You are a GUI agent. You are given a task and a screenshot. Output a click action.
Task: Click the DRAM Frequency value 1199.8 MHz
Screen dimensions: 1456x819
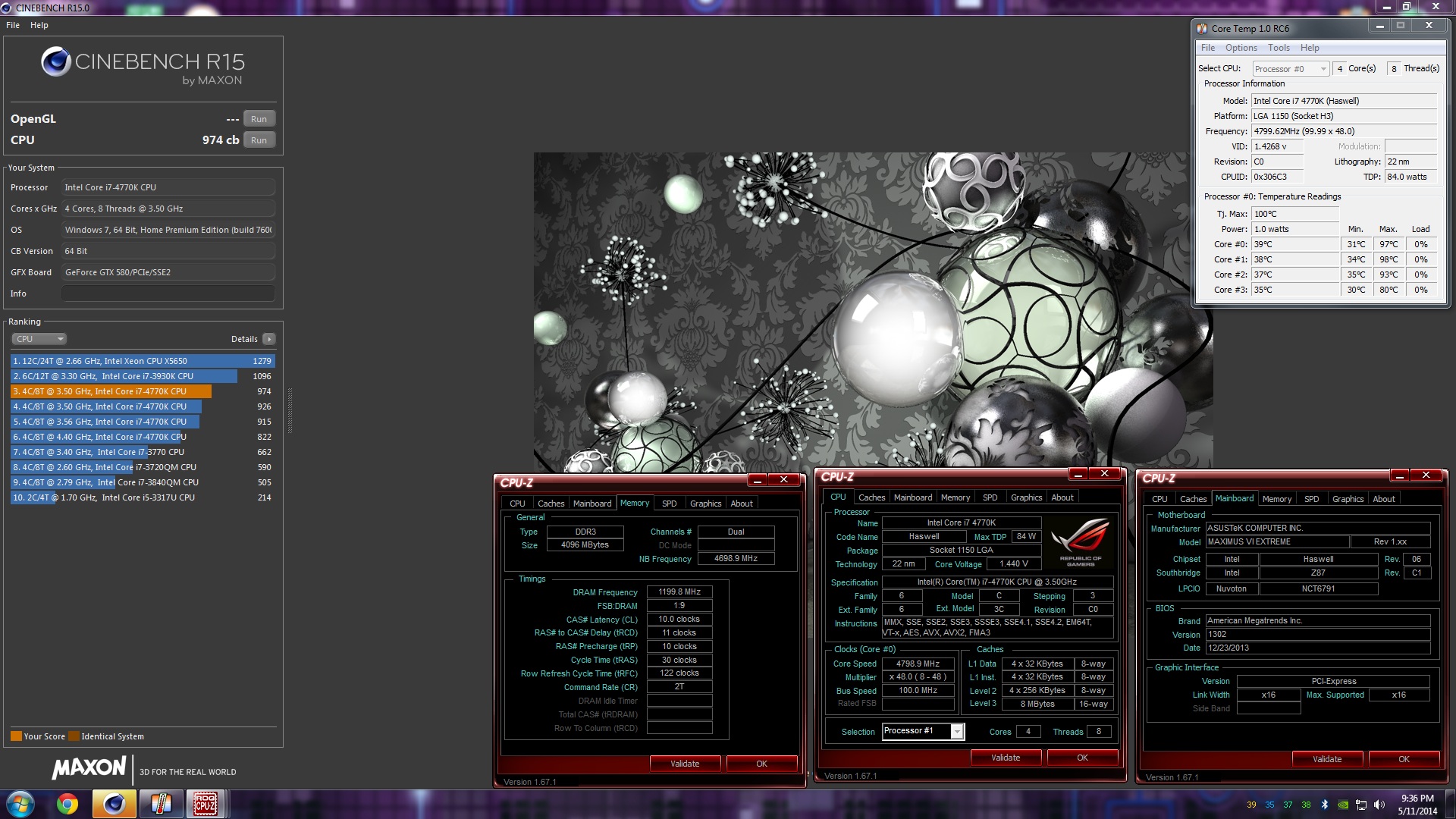679,592
